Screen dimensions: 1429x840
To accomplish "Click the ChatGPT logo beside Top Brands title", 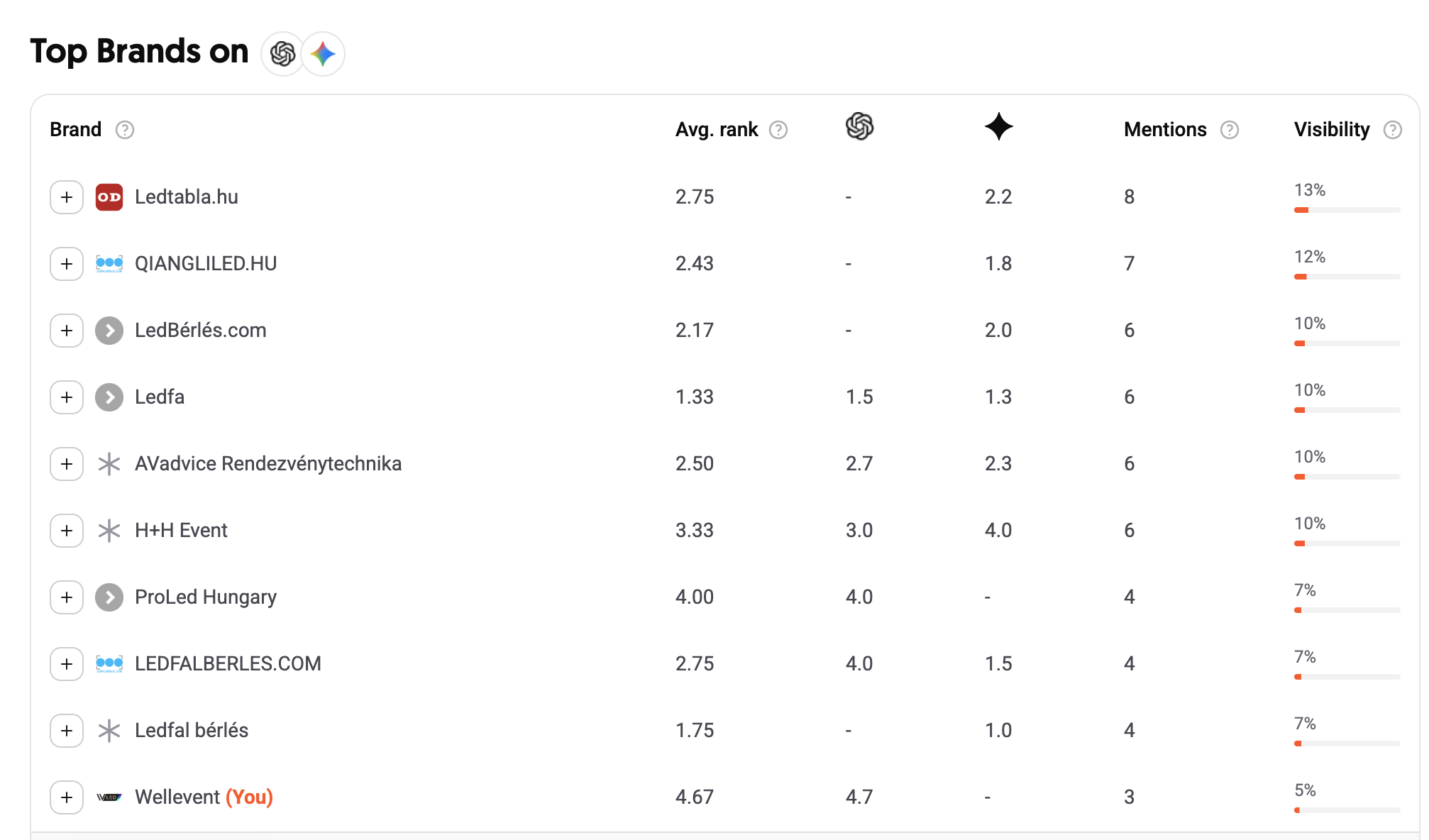I will [x=283, y=54].
